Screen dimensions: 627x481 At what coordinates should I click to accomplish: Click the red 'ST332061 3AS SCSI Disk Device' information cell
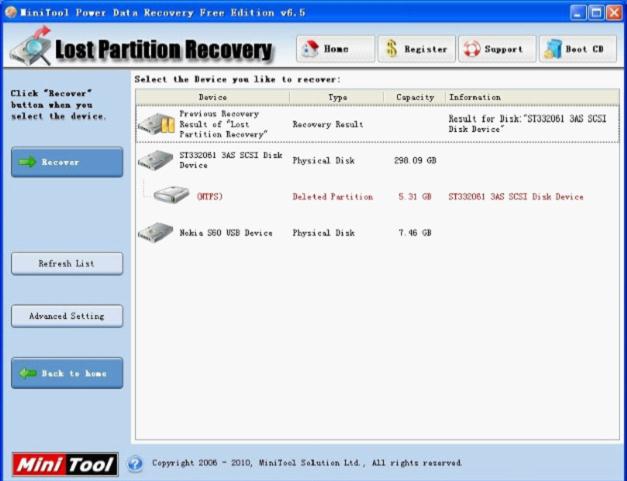click(x=516, y=197)
